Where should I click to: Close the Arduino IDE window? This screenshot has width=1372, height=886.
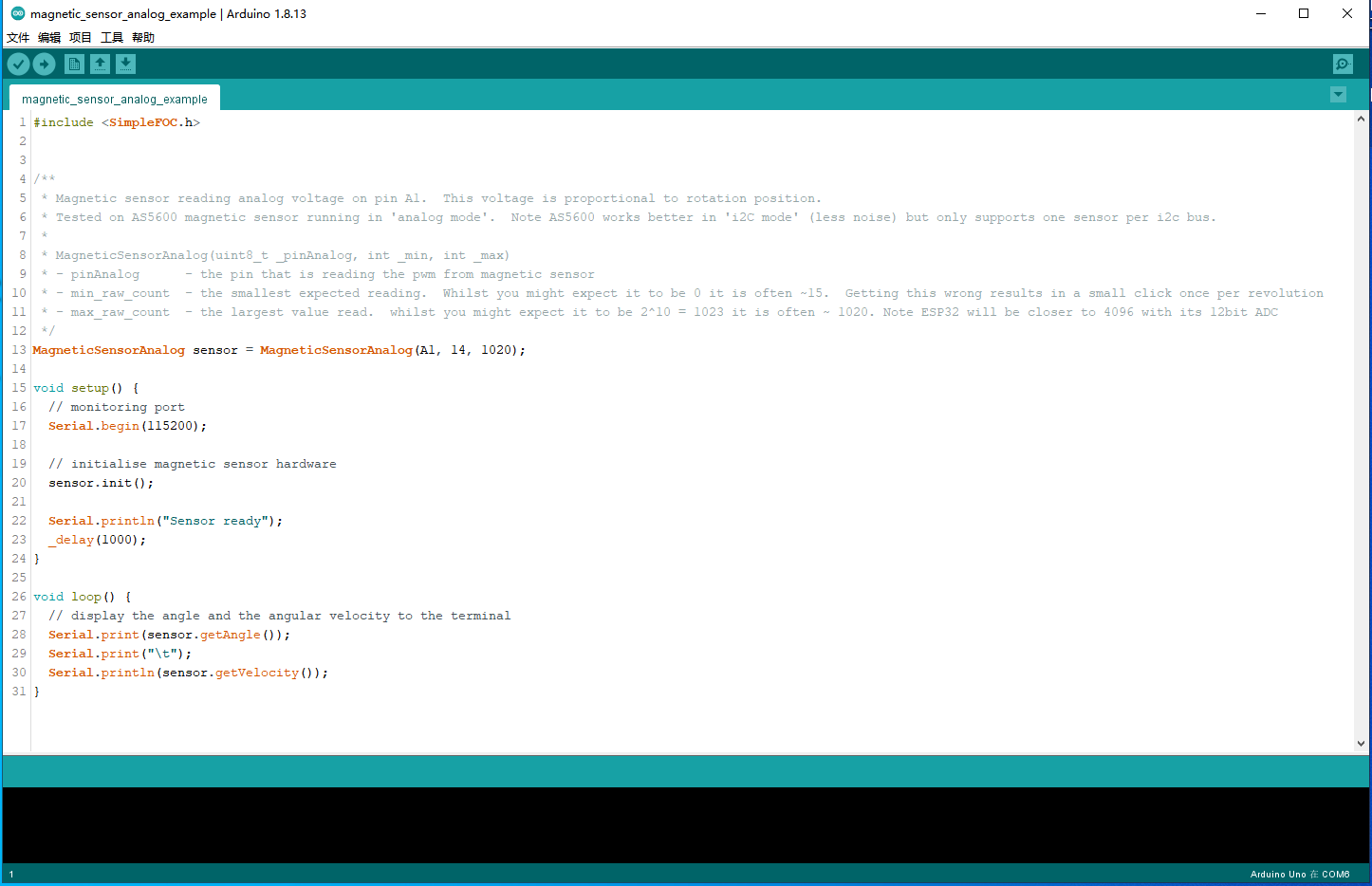click(x=1347, y=13)
